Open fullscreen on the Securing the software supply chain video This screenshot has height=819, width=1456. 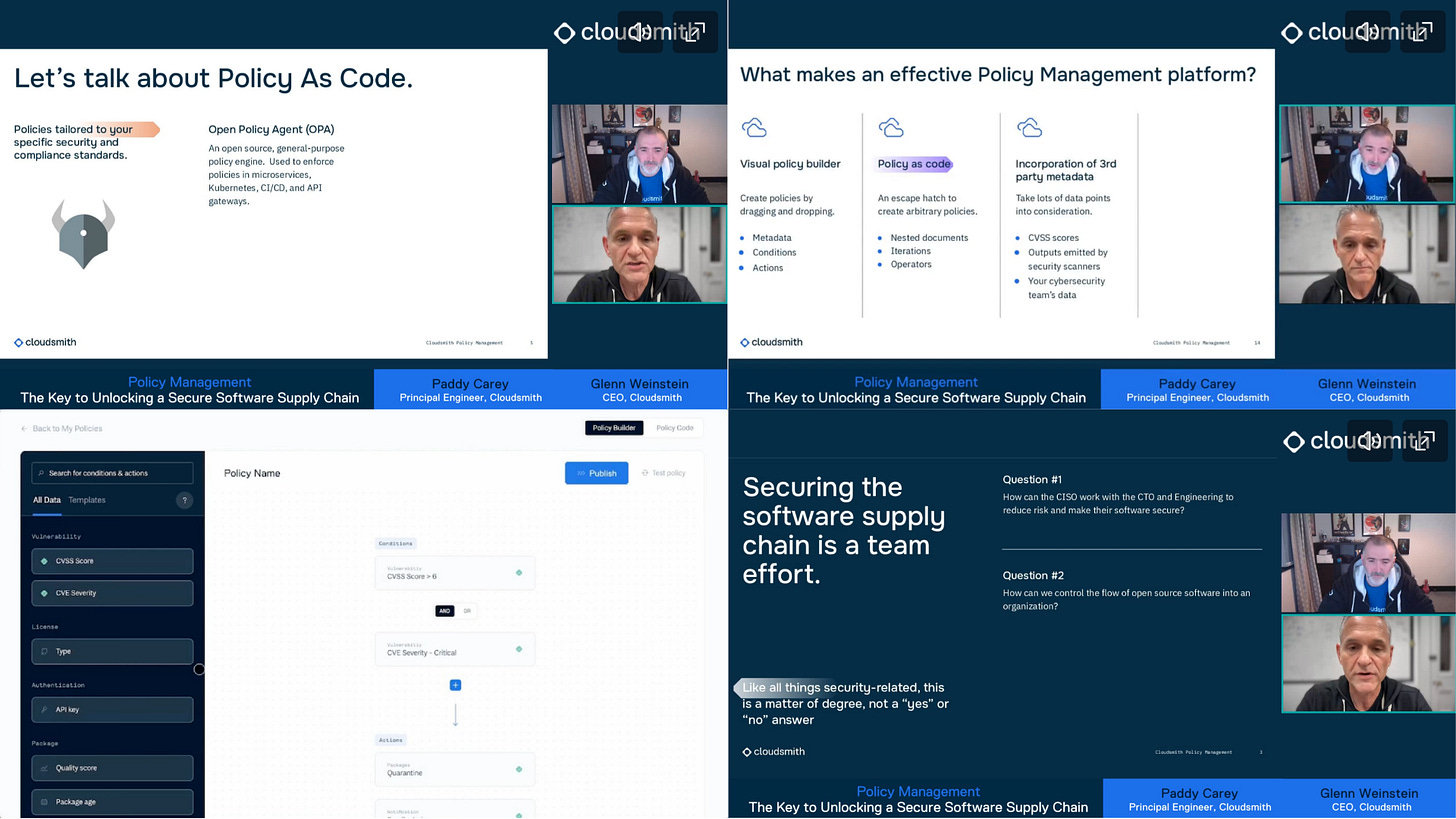pyautogui.click(x=1425, y=441)
